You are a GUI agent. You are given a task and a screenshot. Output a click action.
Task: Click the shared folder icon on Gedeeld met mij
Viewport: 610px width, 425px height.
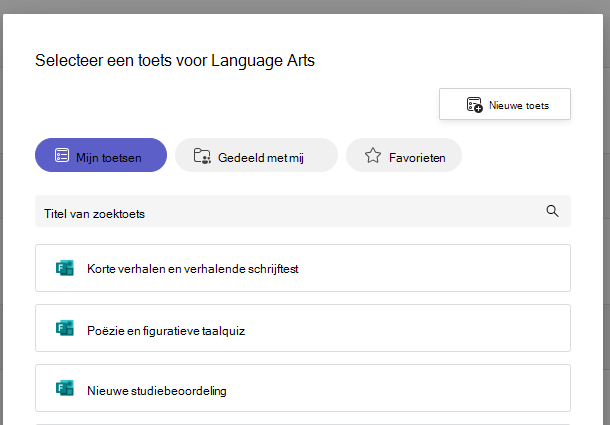click(x=202, y=156)
